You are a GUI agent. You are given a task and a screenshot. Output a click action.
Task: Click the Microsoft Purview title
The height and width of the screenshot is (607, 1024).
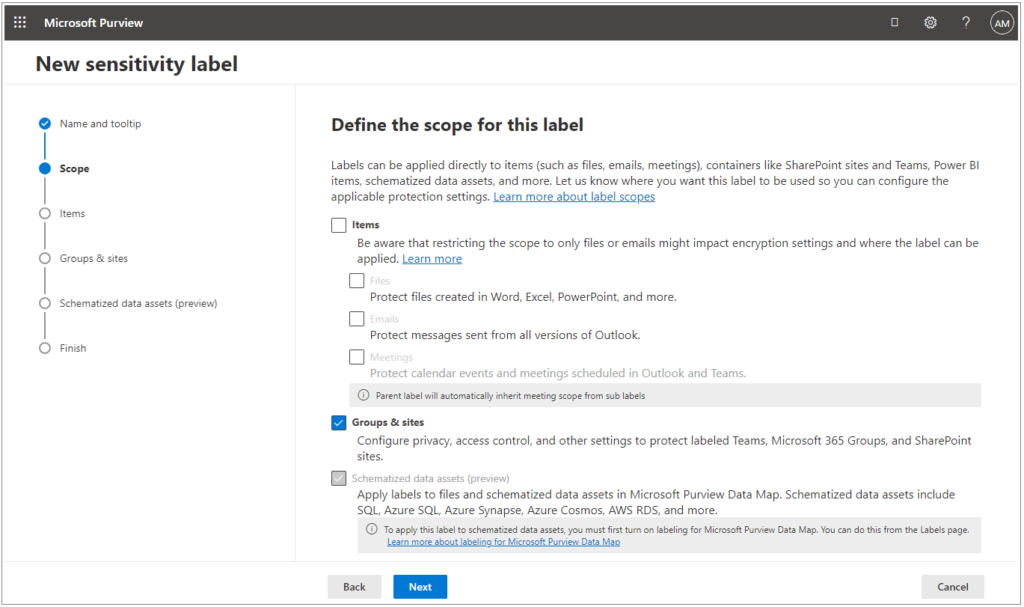(x=93, y=23)
